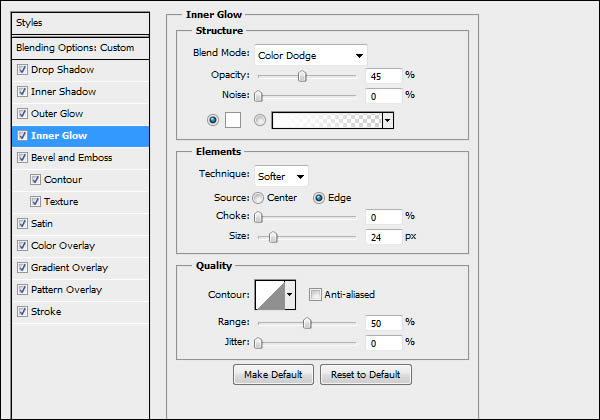
Task: Click the Size value input field
Action: 383,237
